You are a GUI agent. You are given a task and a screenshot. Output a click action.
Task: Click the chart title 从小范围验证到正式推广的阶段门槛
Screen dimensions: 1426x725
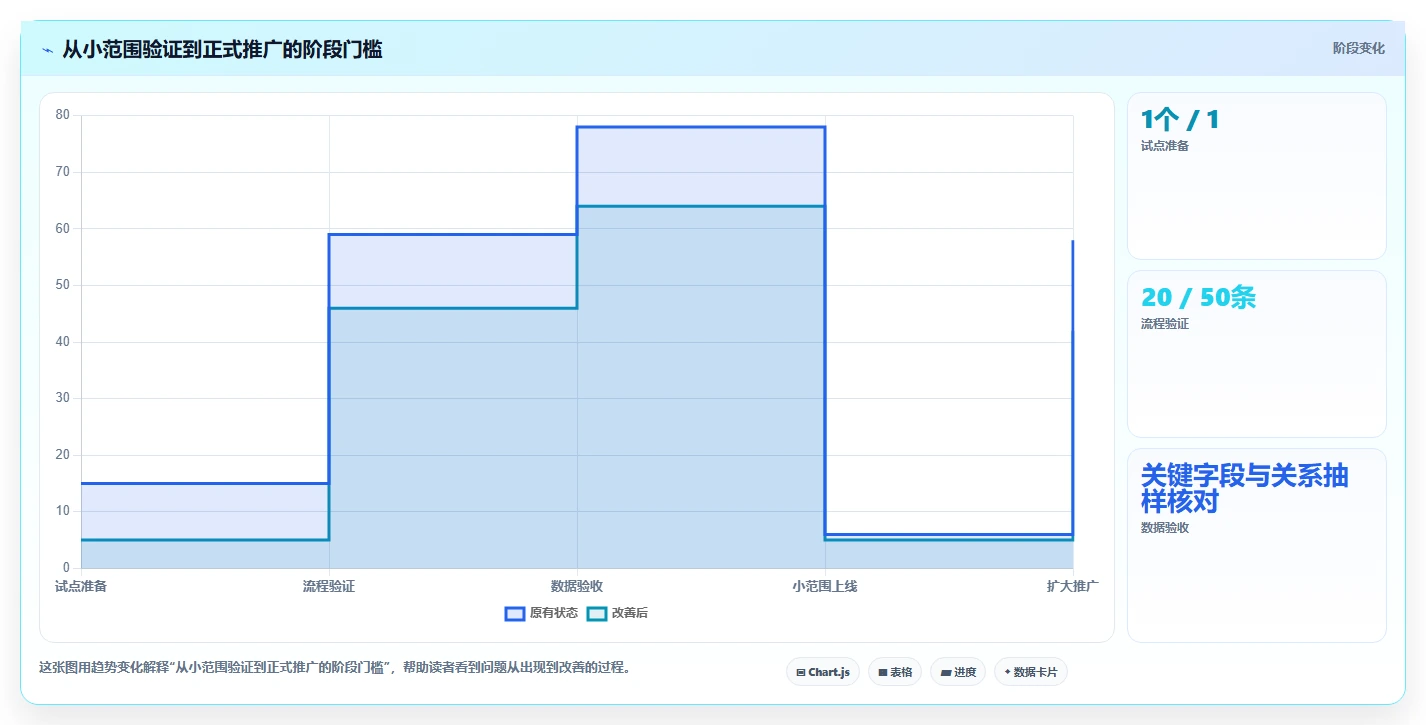click(x=222, y=49)
